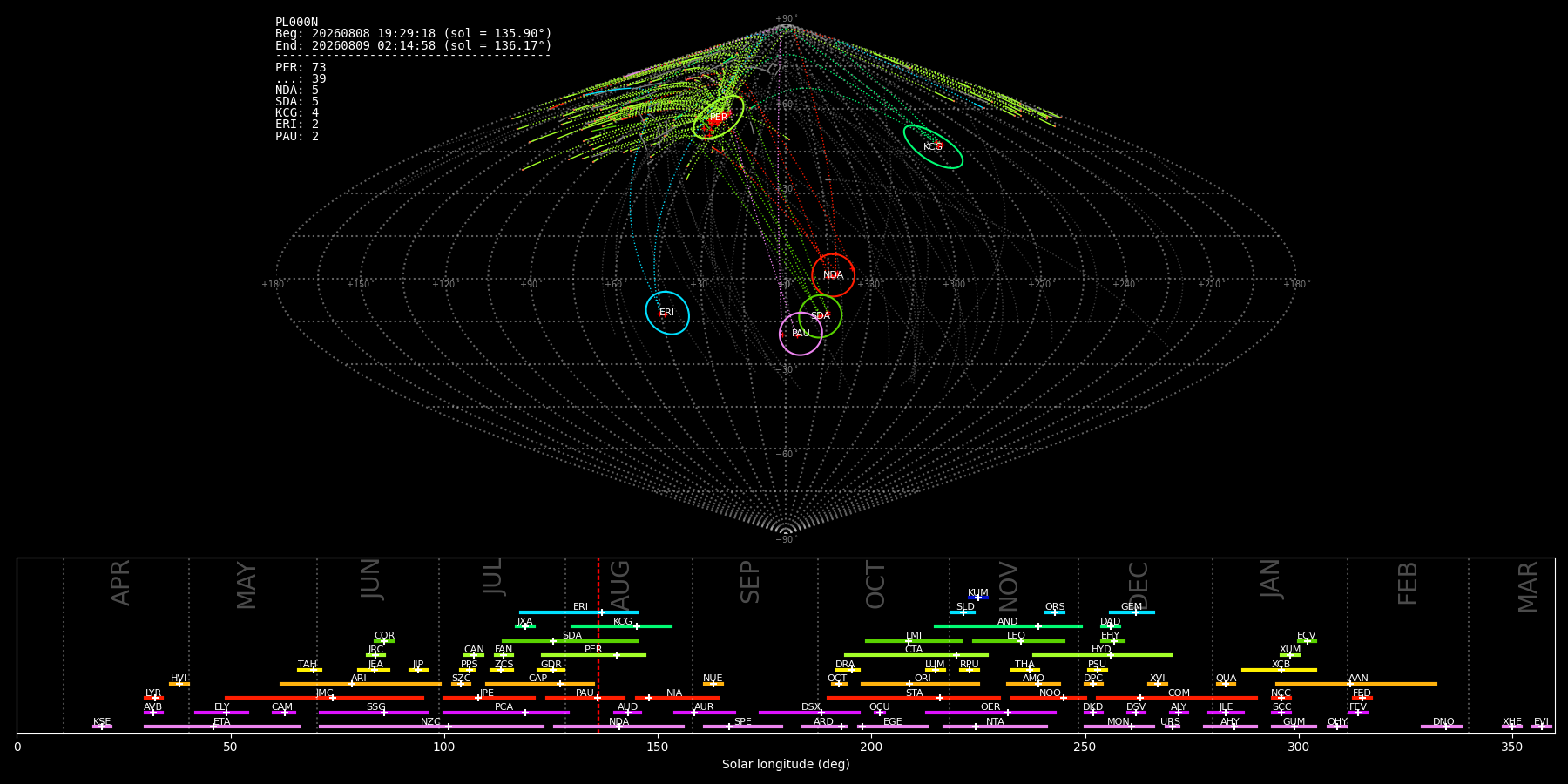Click the CTA shower bar in the timeline
The image size is (1568, 784).
coord(916,655)
